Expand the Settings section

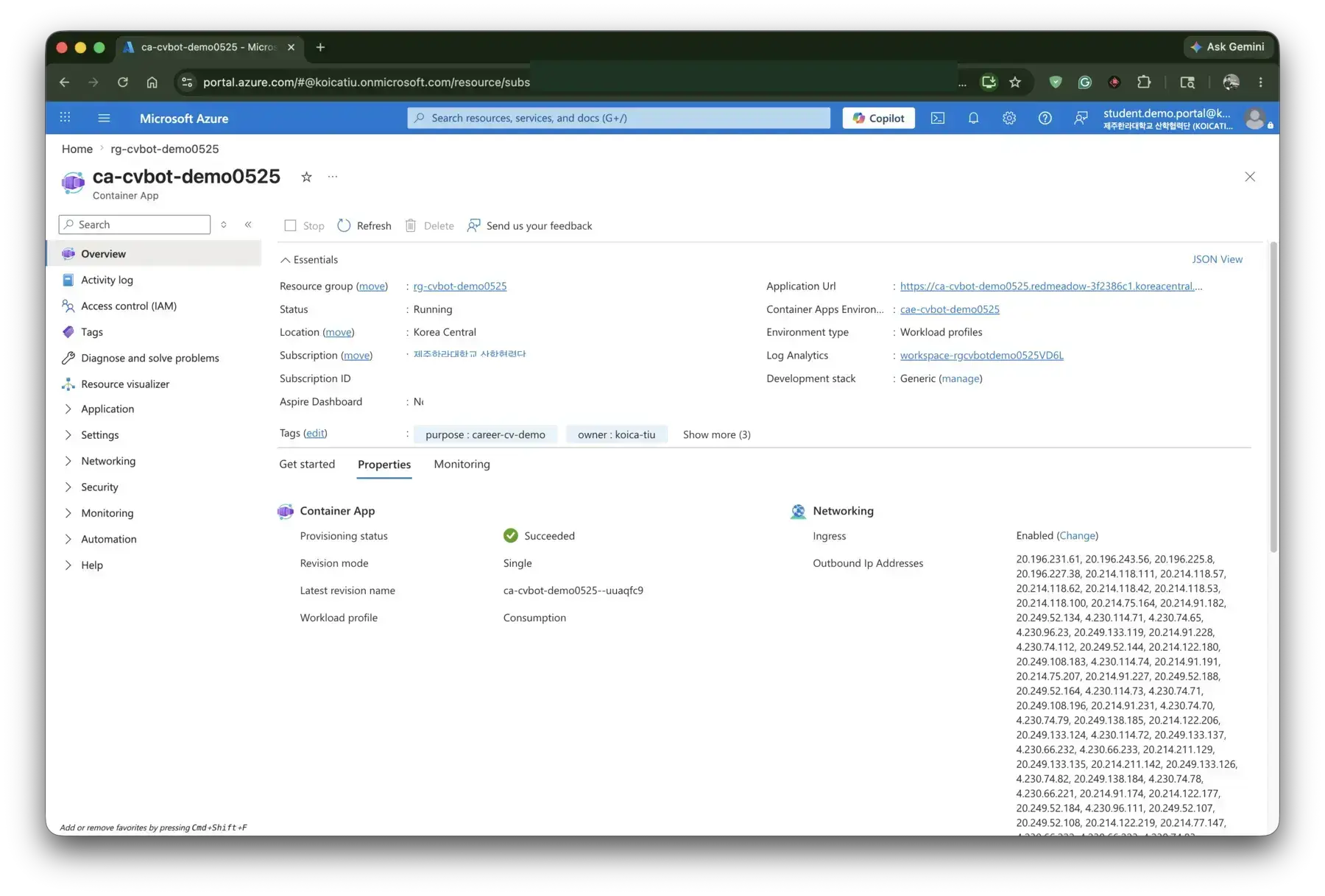[99, 435]
